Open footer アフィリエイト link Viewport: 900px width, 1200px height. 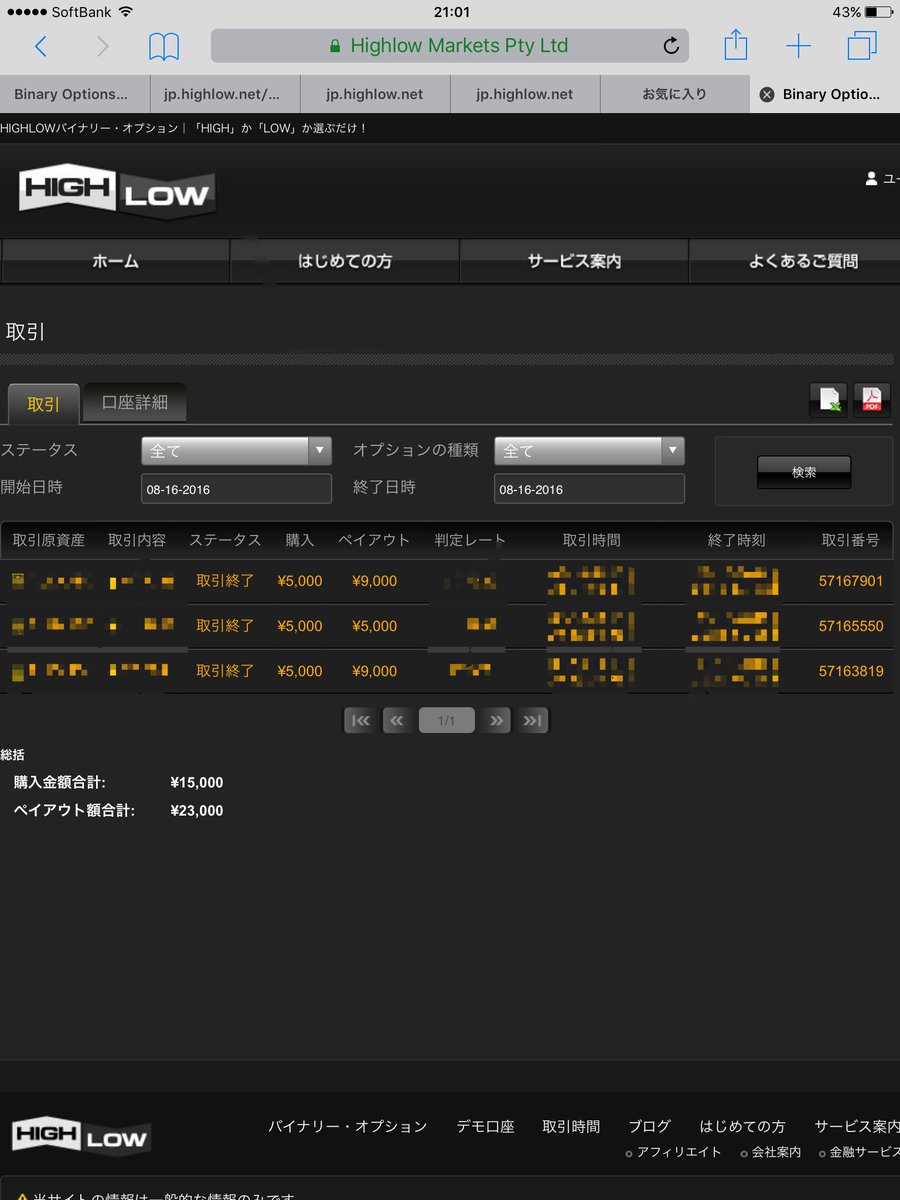pyautogui.click(x=679, y=1152)
